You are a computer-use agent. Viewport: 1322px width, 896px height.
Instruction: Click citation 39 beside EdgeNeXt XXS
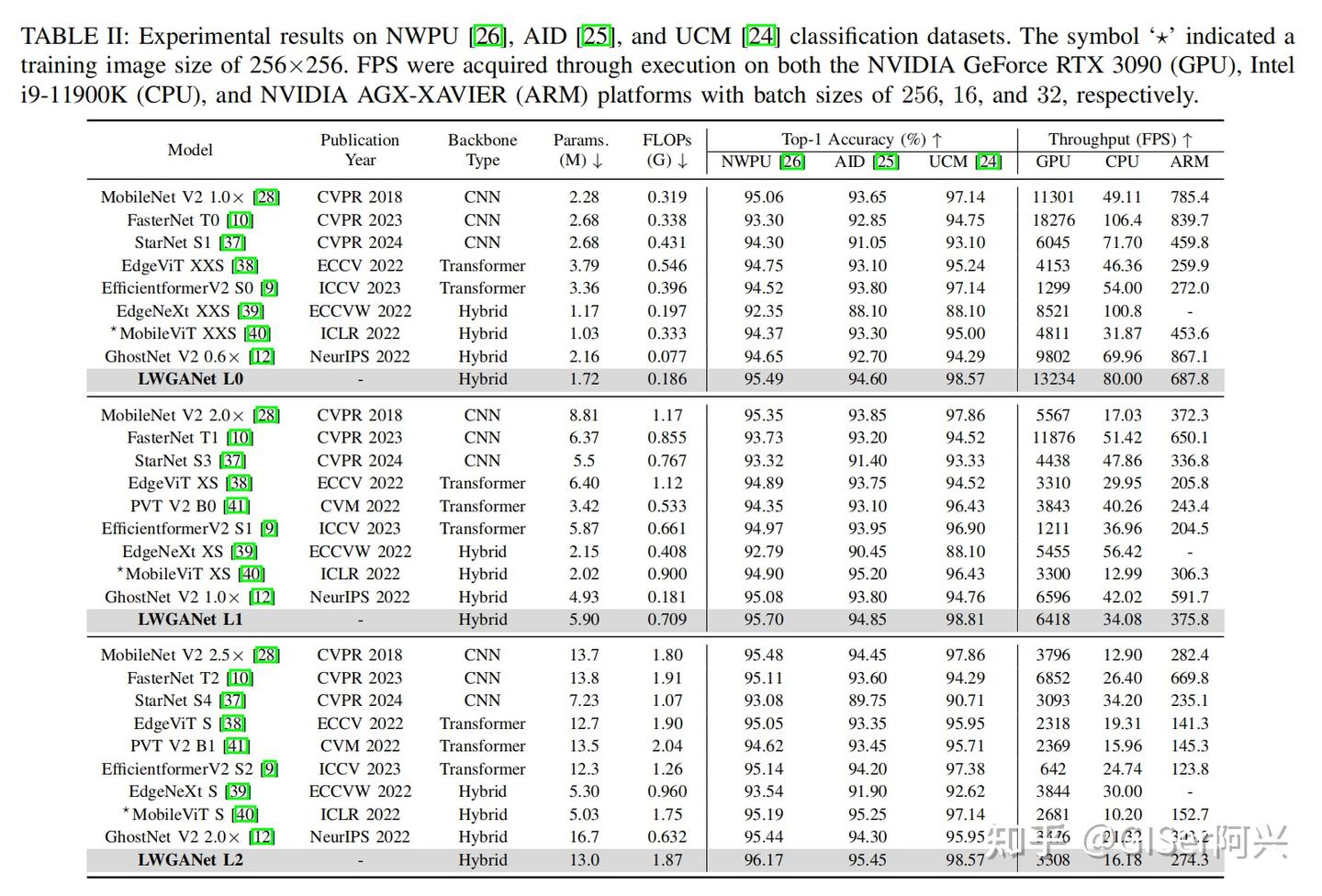(x=249, y=310)
